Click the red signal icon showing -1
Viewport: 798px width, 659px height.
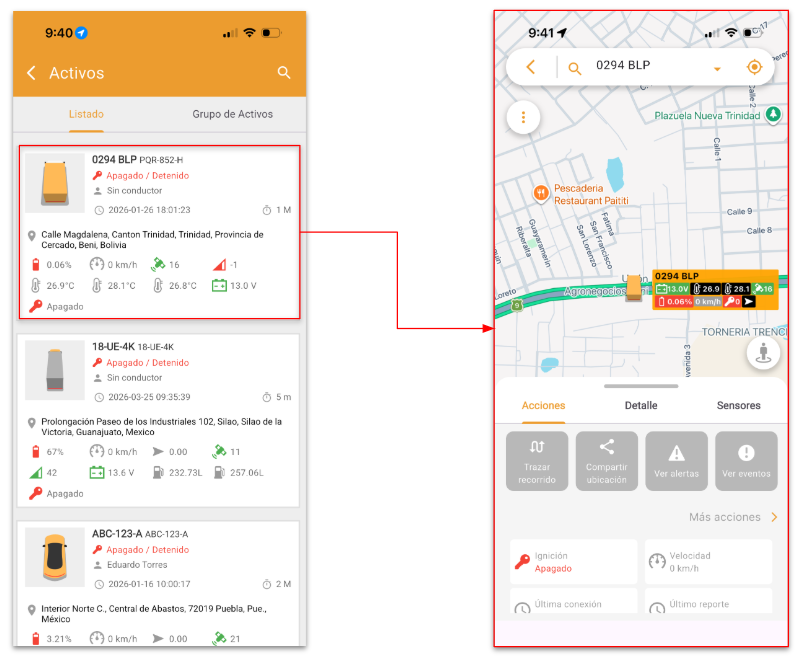[219, 265]
